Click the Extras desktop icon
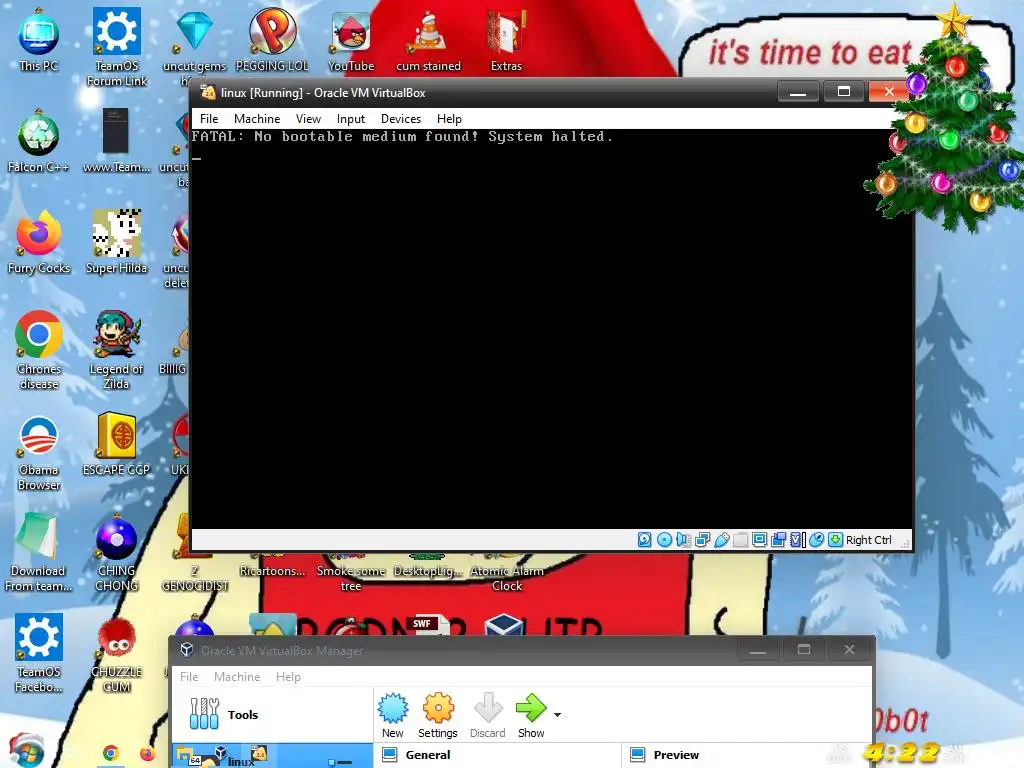1024x768 pixels. click(x=506, y=42)
